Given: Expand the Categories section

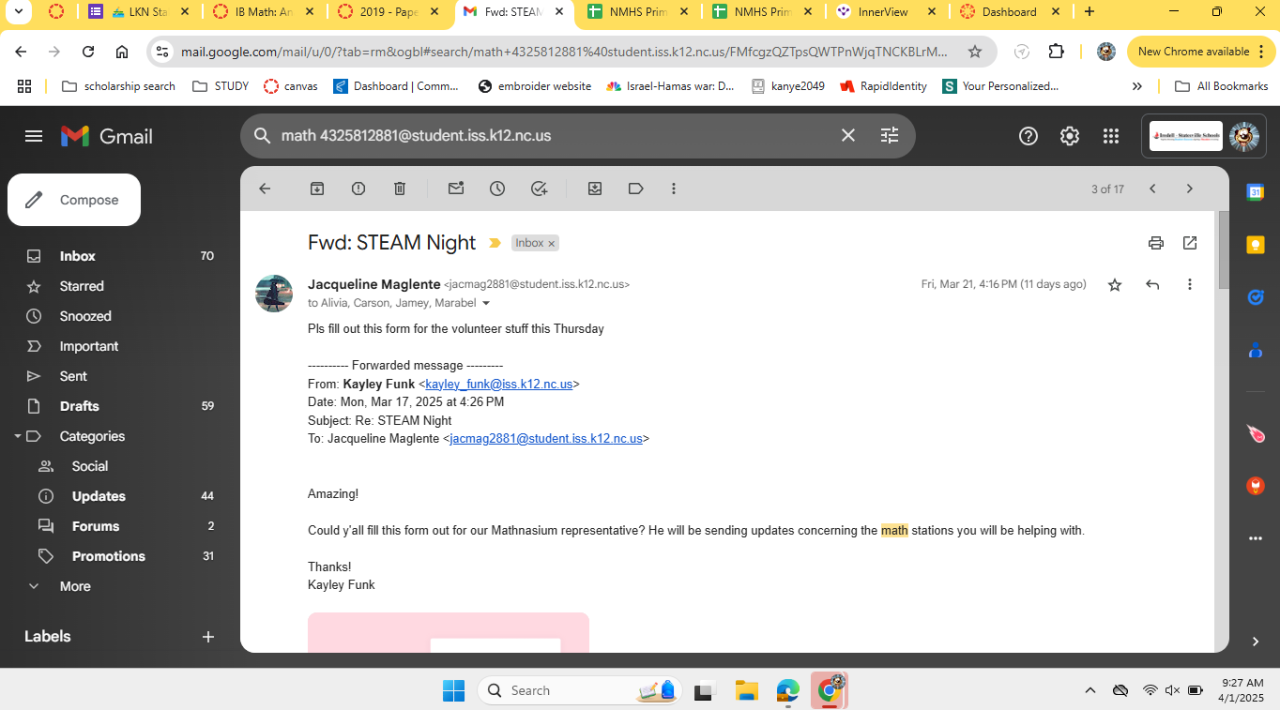Looking at the screenshot, I should (17, 436).
